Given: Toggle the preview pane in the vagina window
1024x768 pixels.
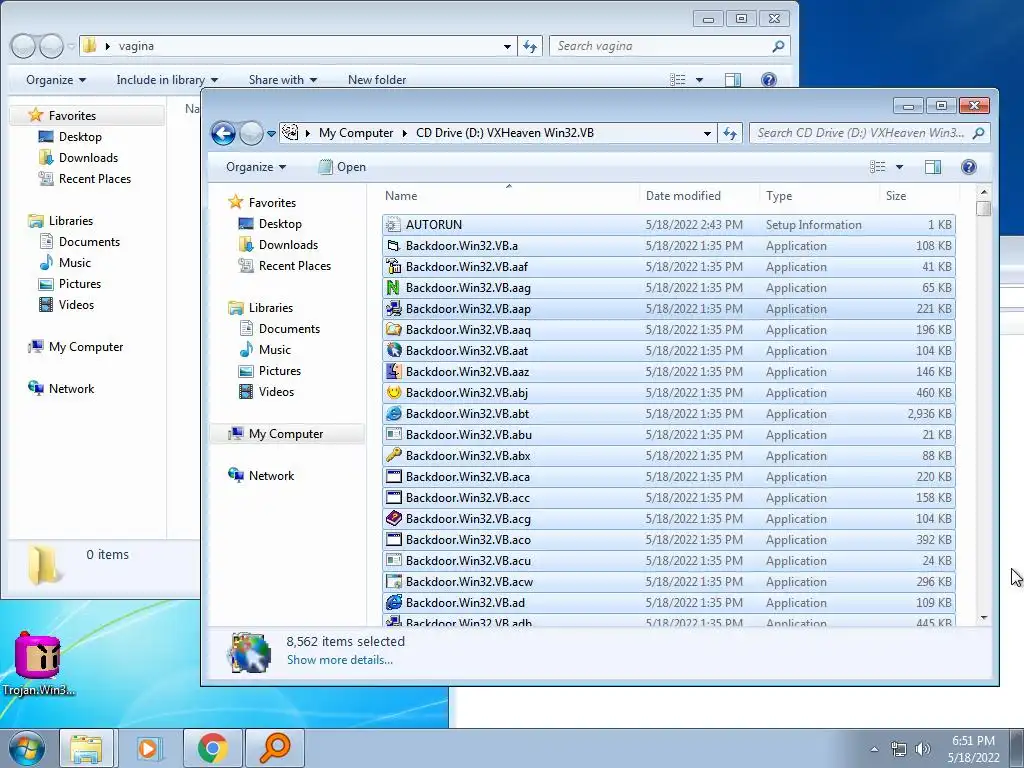Looking at the screenshot, I should pos(733,80).
